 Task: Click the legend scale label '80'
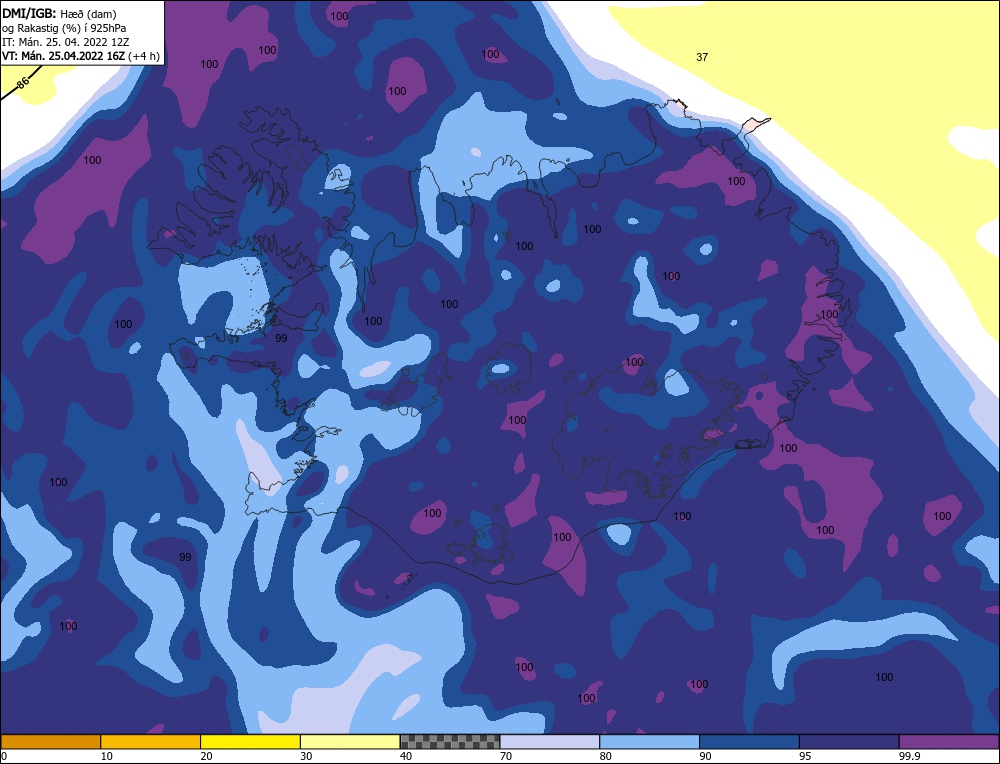[x=605, y=757]
